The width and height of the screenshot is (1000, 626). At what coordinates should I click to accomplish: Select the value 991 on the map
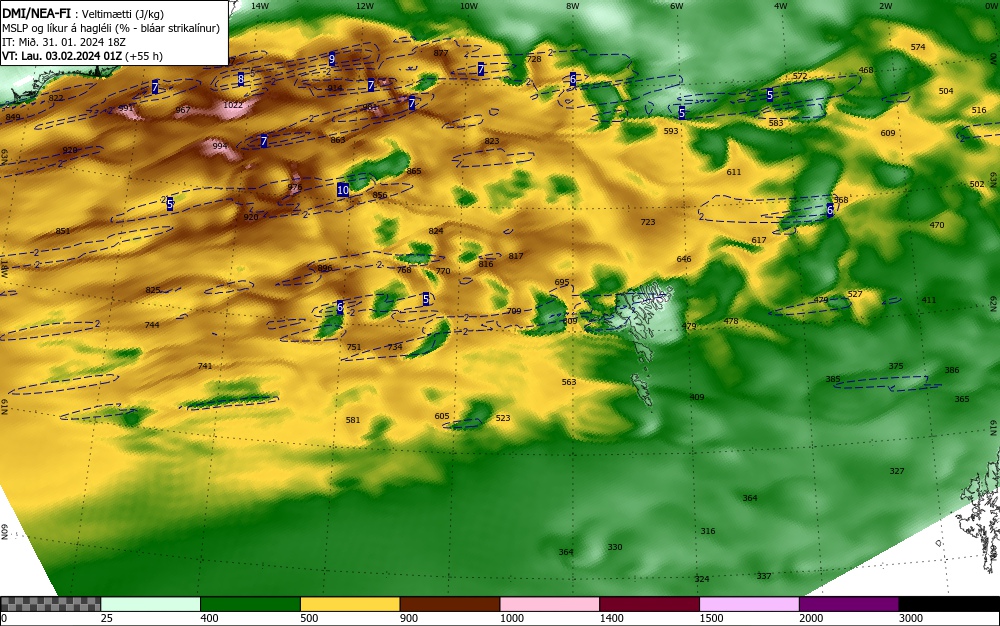(126, 108)
